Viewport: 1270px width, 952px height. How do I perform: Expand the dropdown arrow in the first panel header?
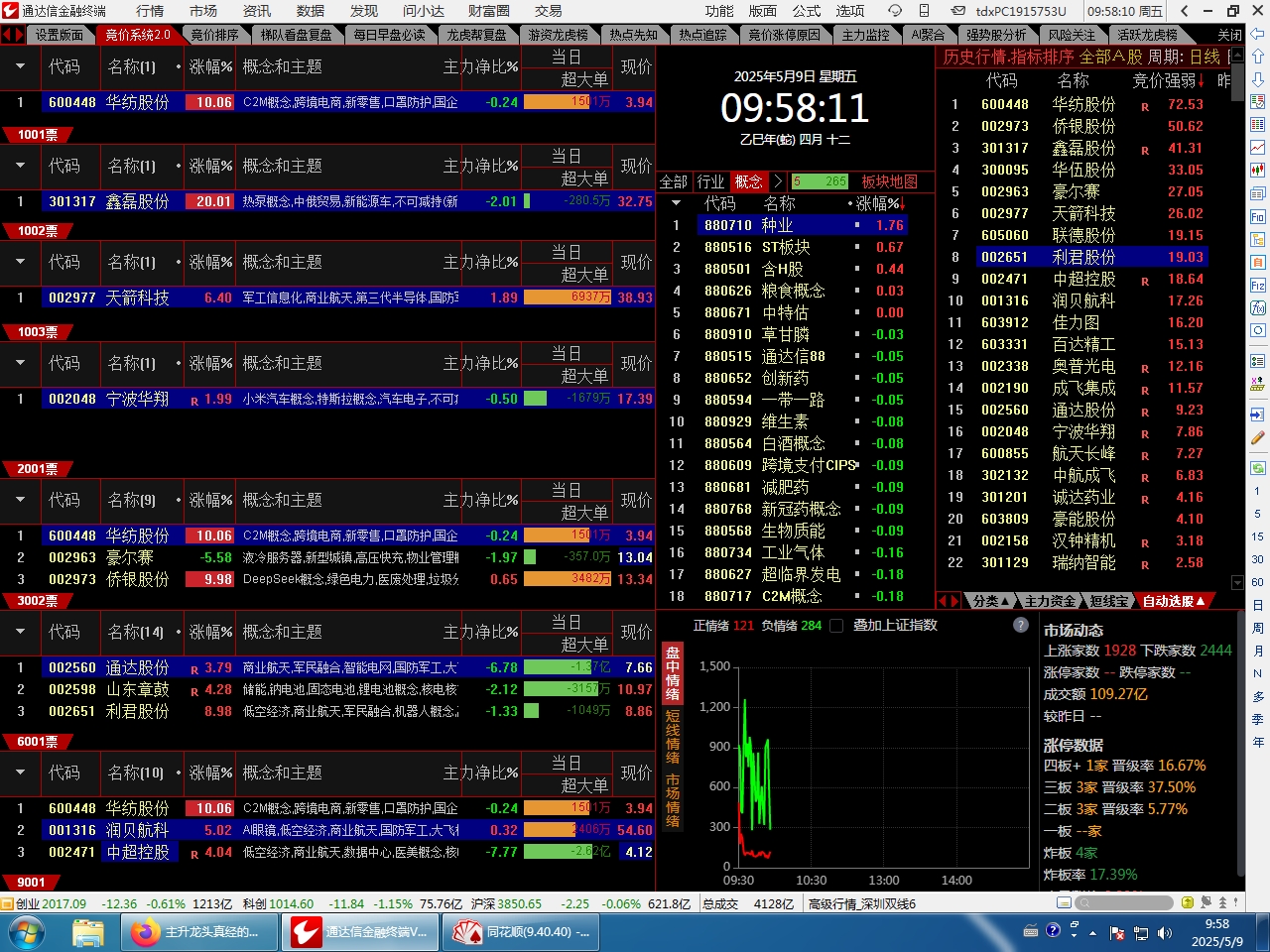pyautogui.click(x=20, y=66)
